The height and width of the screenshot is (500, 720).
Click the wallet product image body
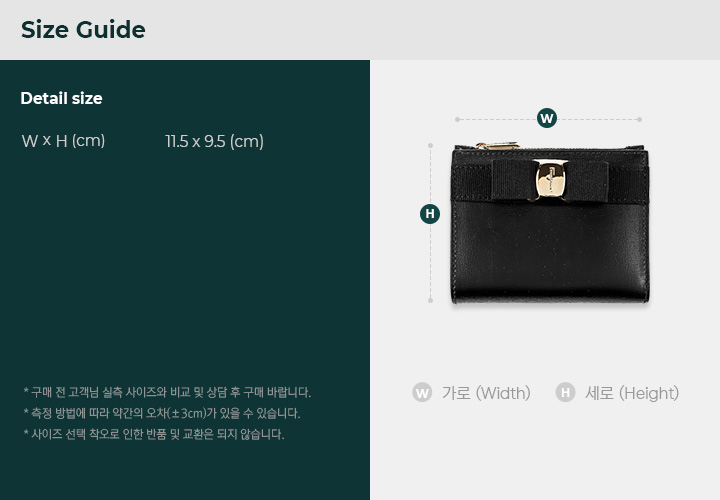point(550,224)
